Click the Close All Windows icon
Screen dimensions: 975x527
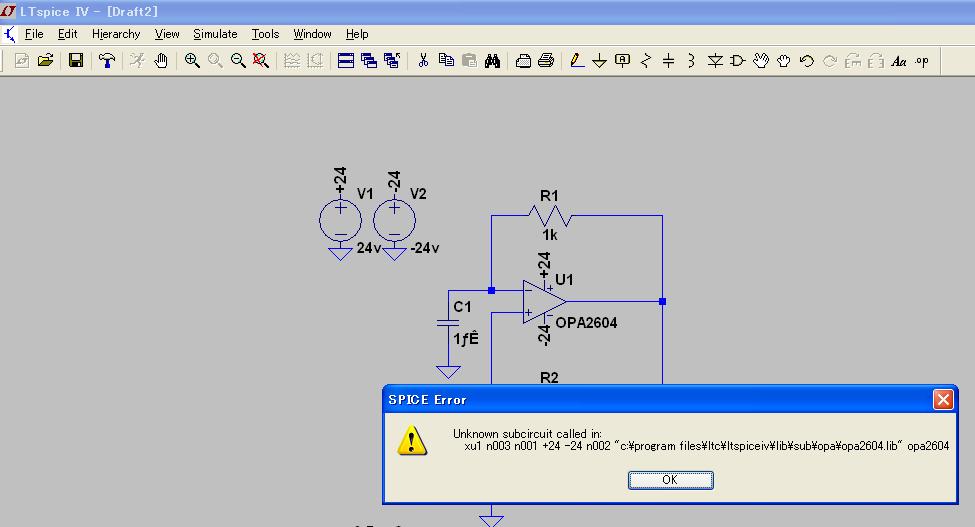click(x=392, y=60)
